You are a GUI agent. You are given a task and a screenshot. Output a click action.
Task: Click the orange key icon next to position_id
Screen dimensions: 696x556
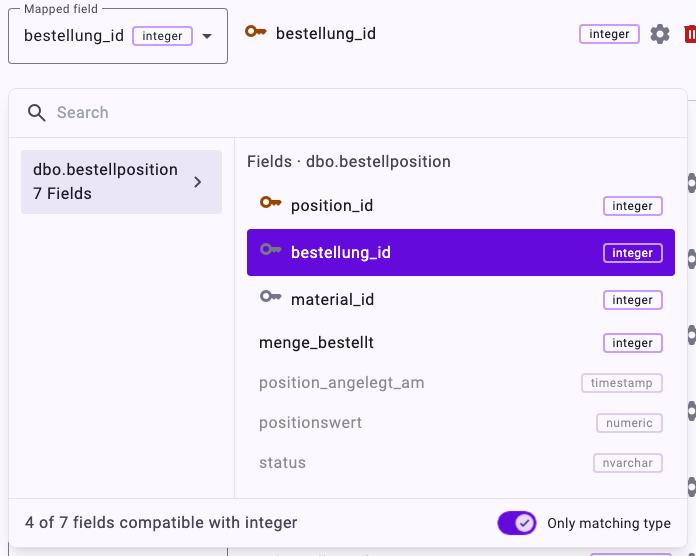pyautogui.click(x=271, y=203)
